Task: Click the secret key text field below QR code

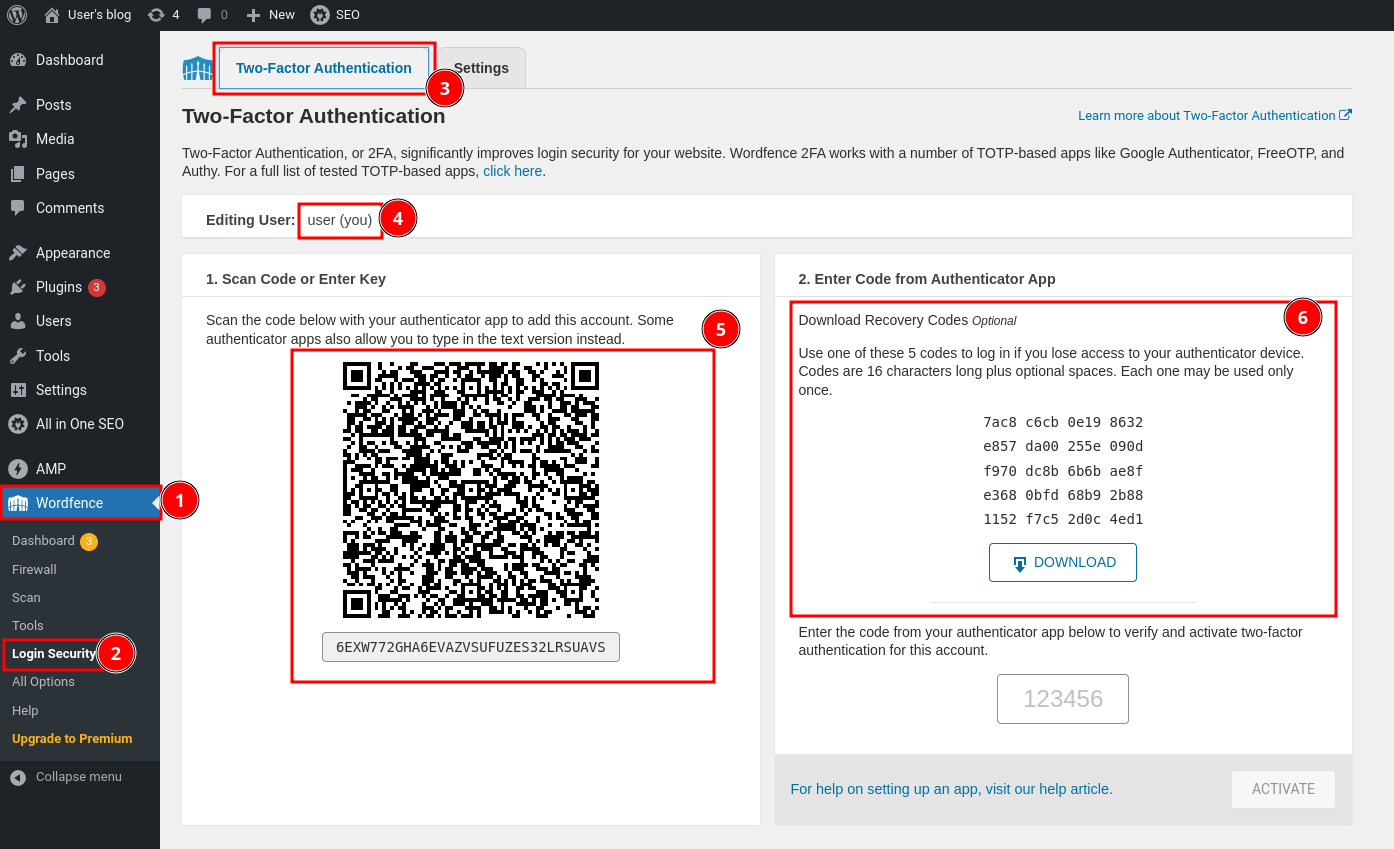Action: 471,647
